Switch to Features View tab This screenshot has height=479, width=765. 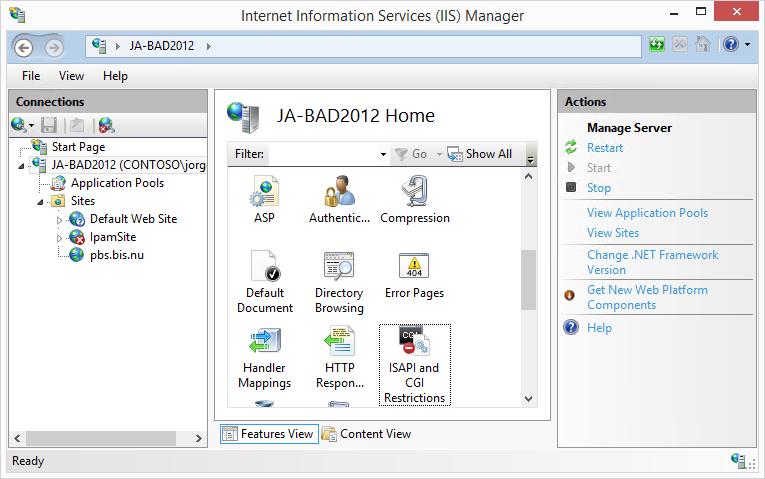click(x=269, y=434)
